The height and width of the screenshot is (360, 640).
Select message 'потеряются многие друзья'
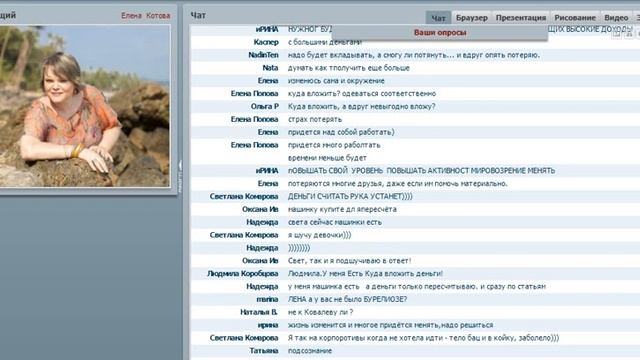point(398,183)
